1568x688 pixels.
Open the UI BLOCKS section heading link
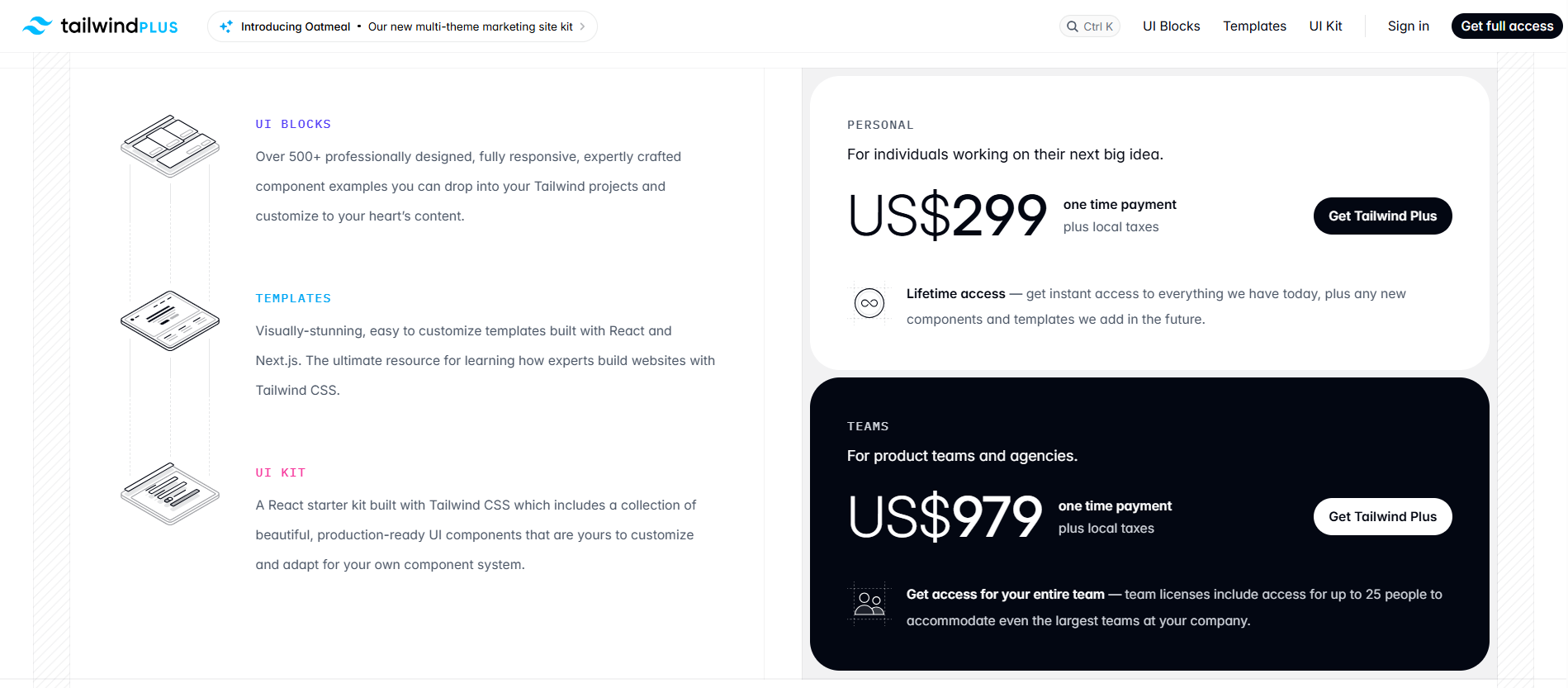tap(293, 124)
